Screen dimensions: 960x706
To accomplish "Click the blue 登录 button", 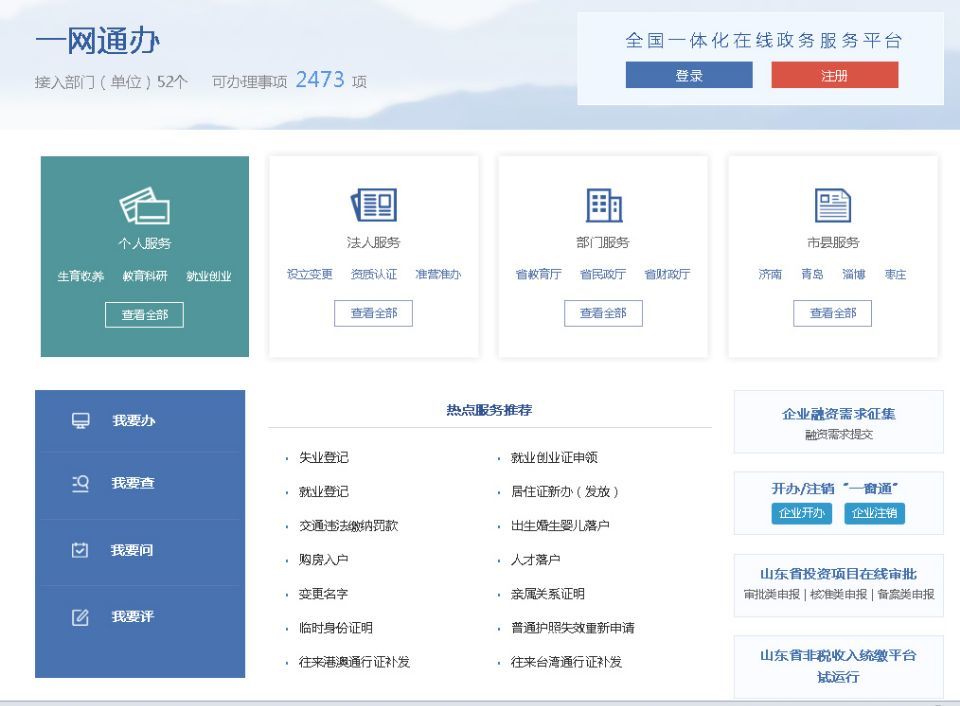I will (x=689, y=75).
